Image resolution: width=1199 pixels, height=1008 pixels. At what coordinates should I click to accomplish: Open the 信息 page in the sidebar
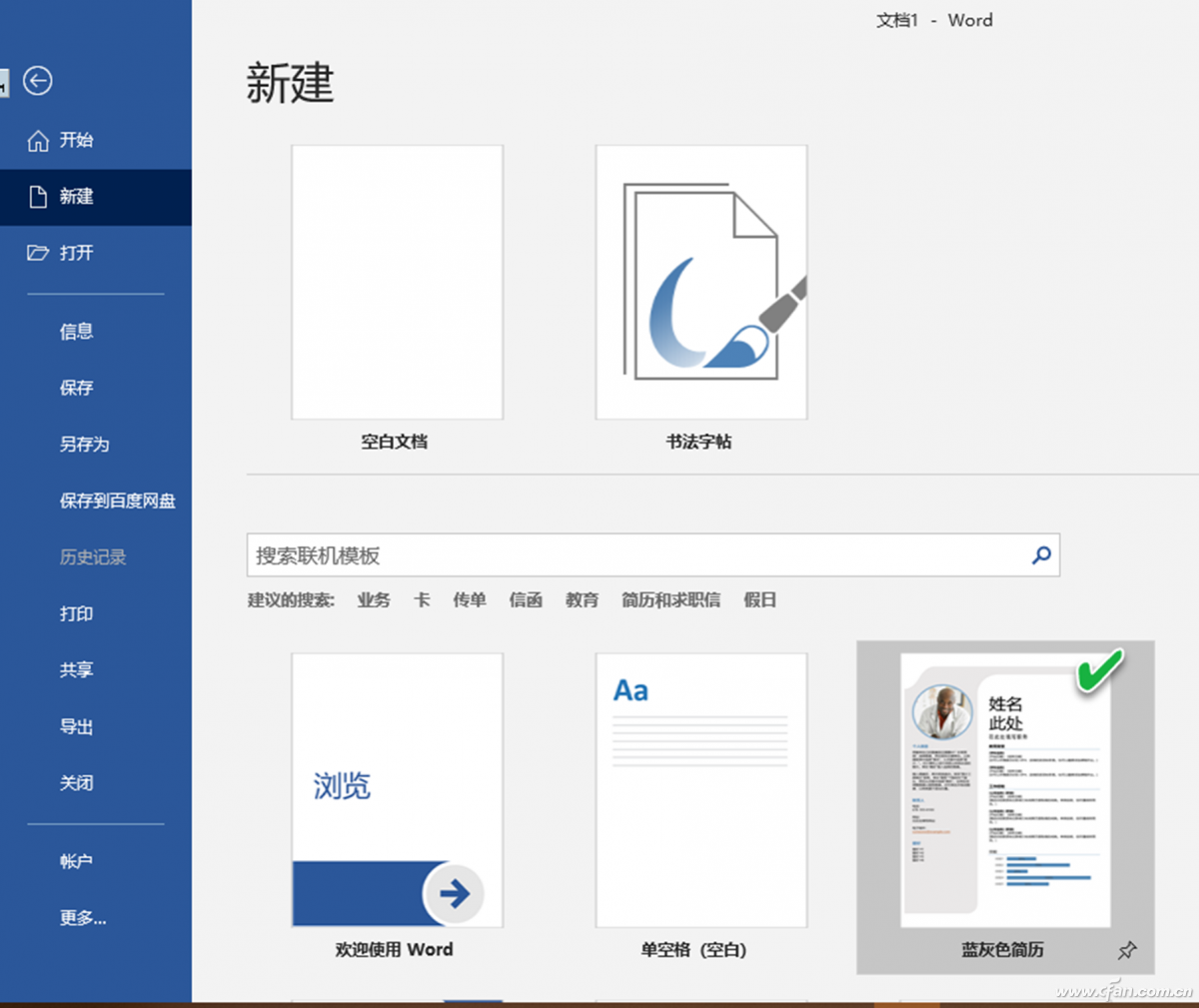pos(76,332)
